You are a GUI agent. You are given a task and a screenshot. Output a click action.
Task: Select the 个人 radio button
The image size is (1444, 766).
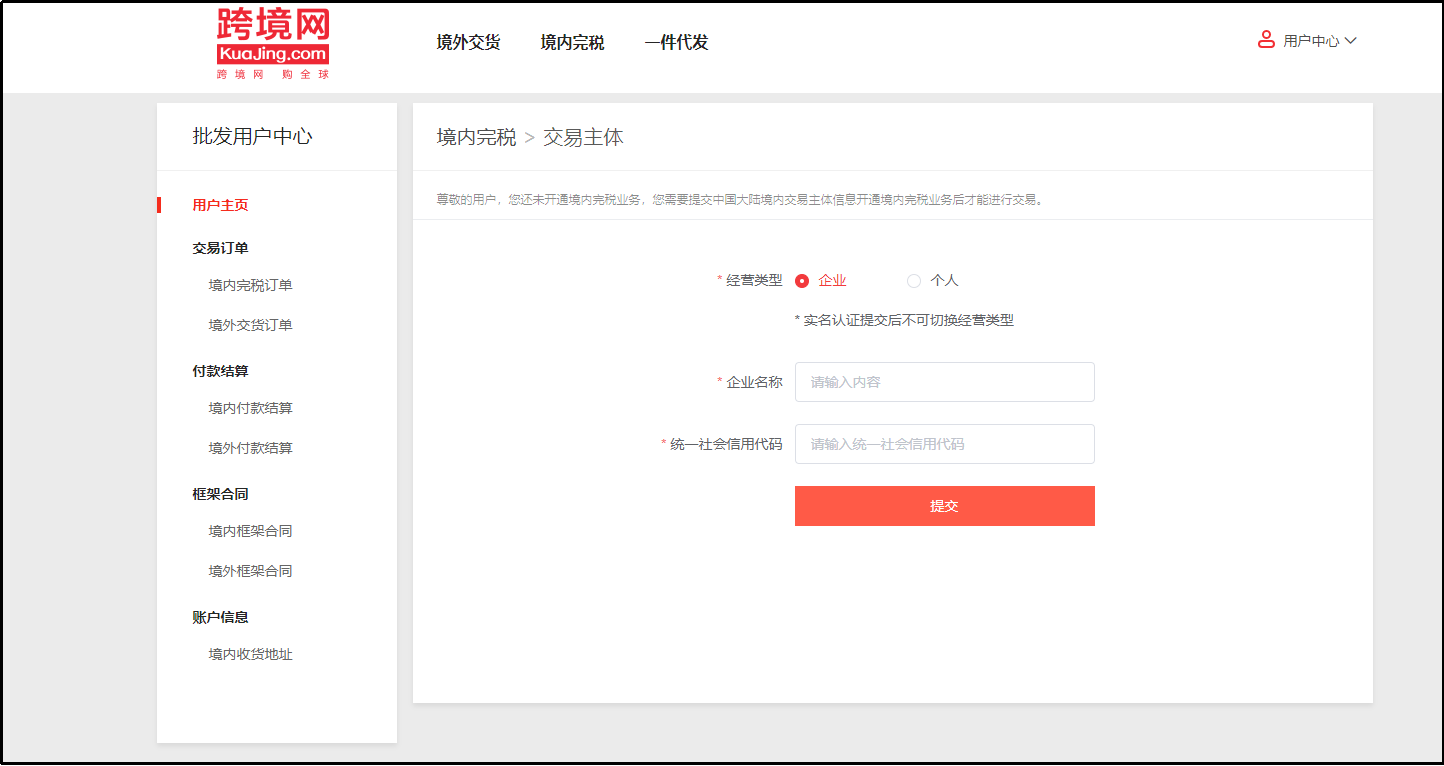tap(914, 281)
